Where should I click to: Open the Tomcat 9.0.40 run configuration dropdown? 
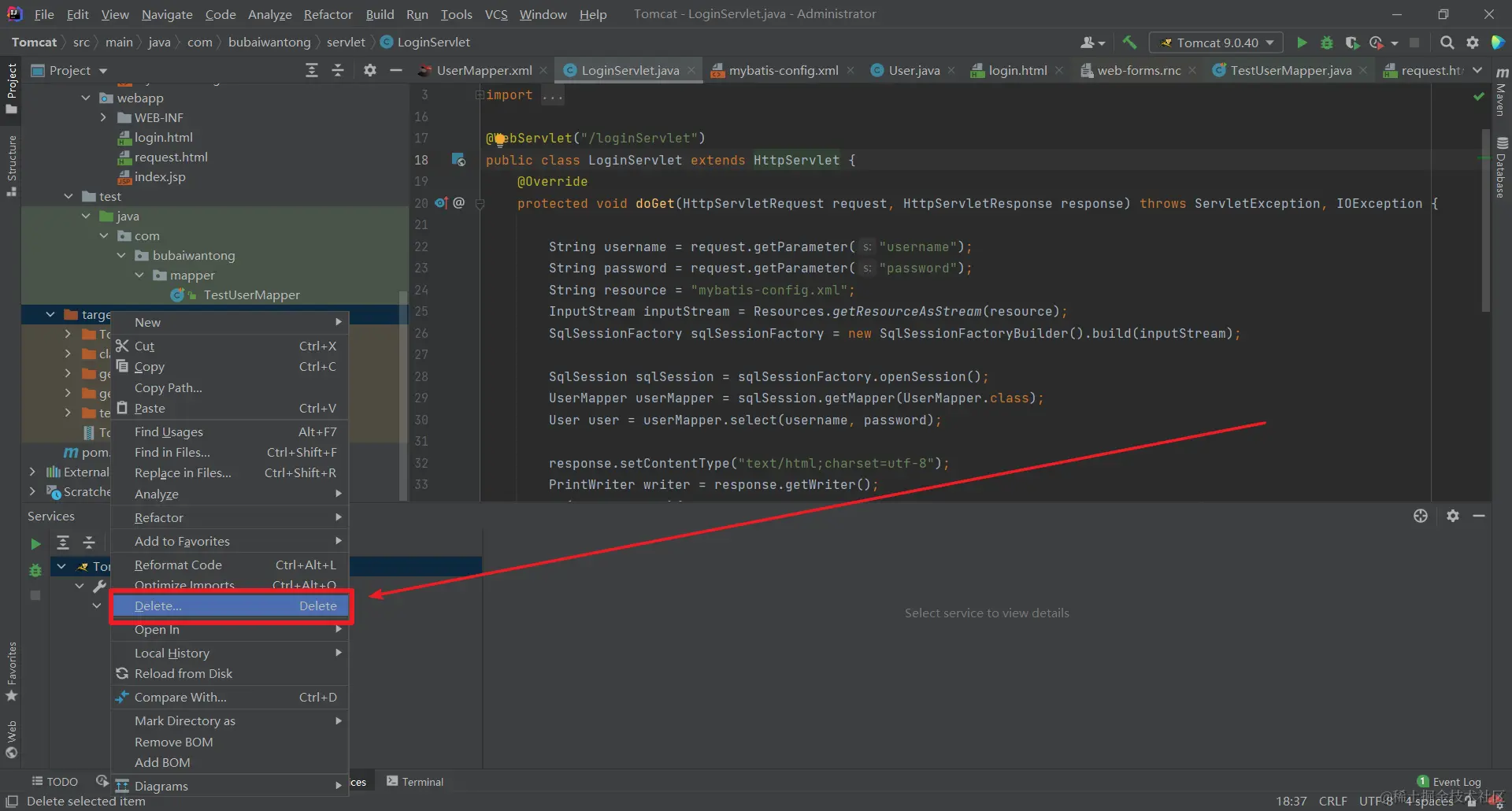point(1216,43)
